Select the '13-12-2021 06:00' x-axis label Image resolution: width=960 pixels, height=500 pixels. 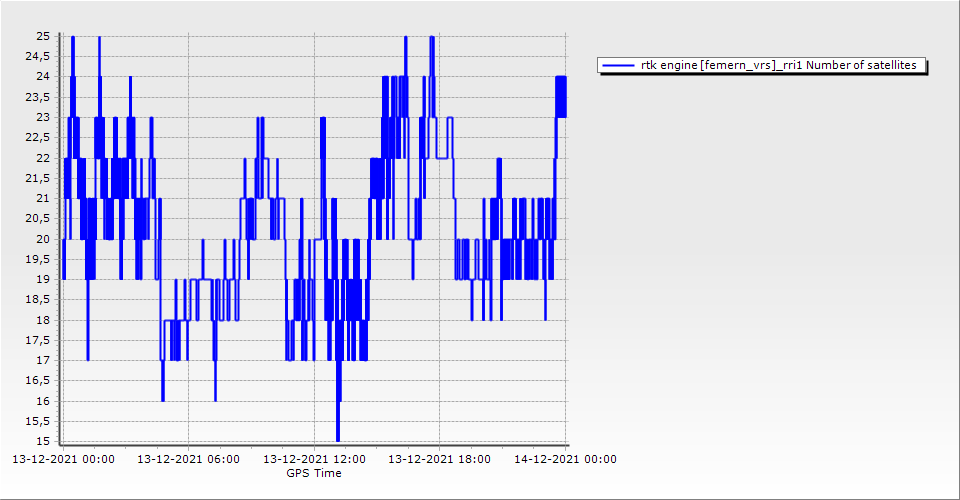(x=188, y=460)
